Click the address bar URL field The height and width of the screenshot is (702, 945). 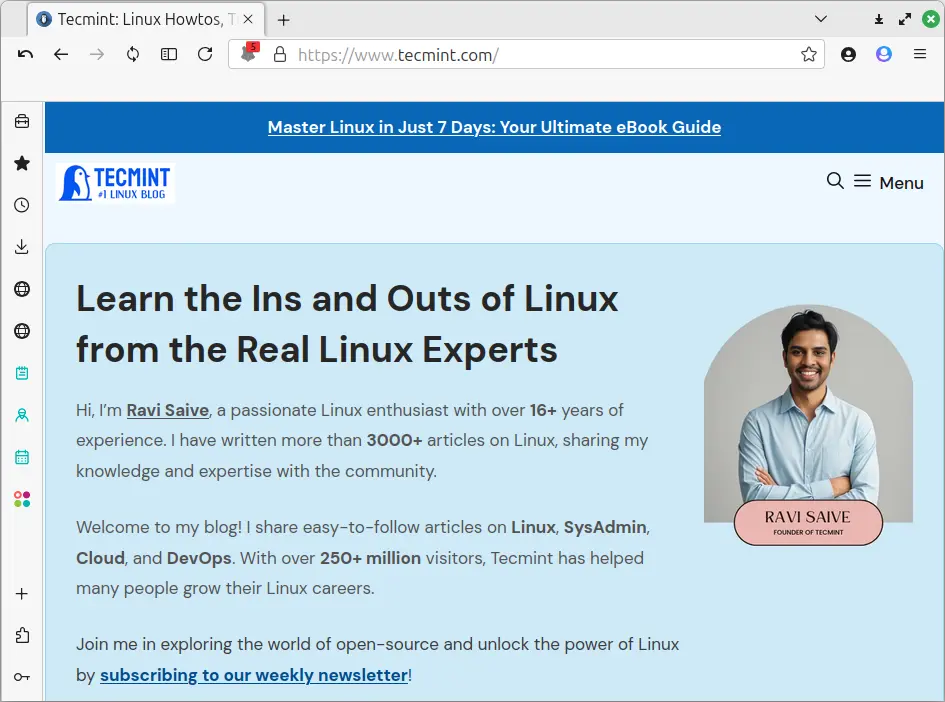tap(526, 55)
